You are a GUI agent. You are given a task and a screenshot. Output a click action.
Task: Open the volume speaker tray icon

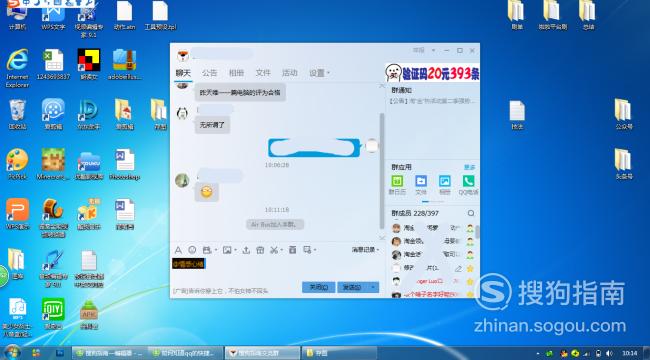click(609, 353)
